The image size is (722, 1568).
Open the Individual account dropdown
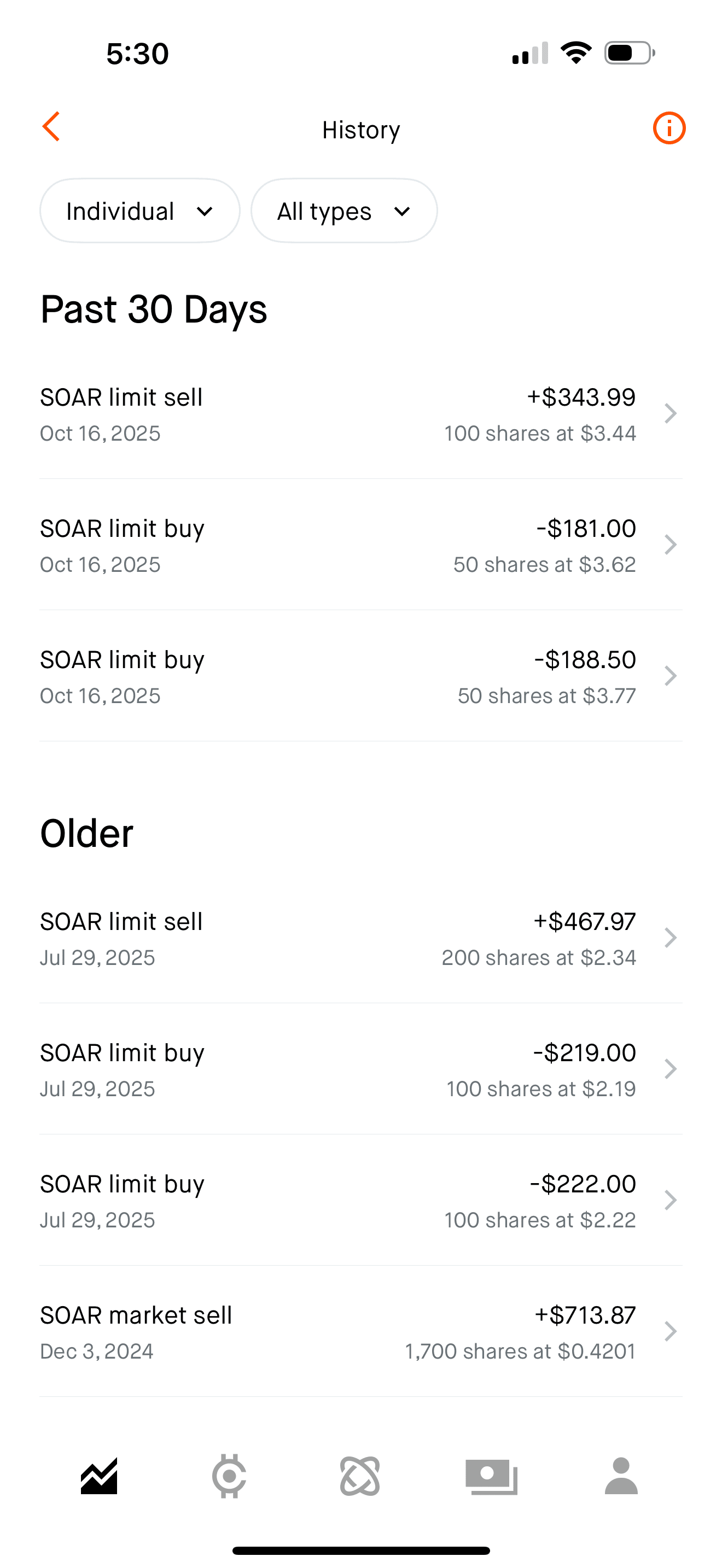tap(140, 211)
